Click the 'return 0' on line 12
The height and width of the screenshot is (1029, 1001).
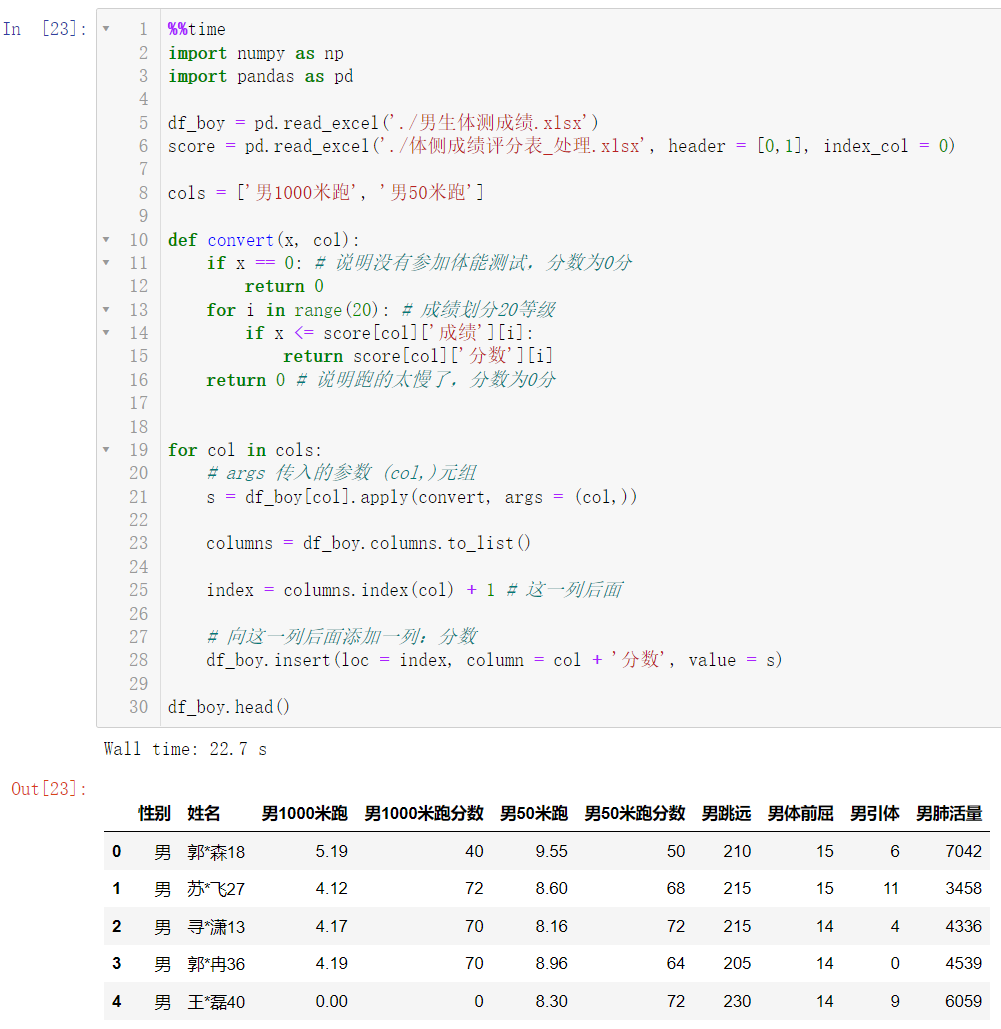[284, 286]
